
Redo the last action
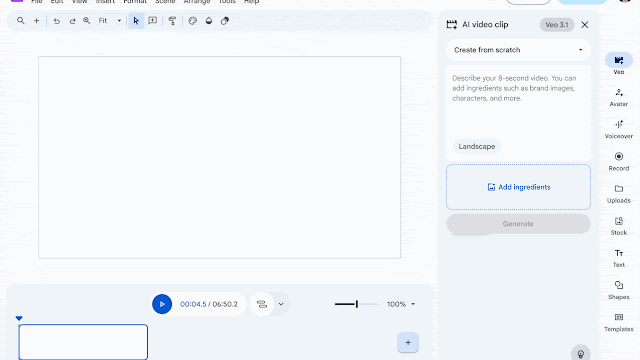coord(72,21)
